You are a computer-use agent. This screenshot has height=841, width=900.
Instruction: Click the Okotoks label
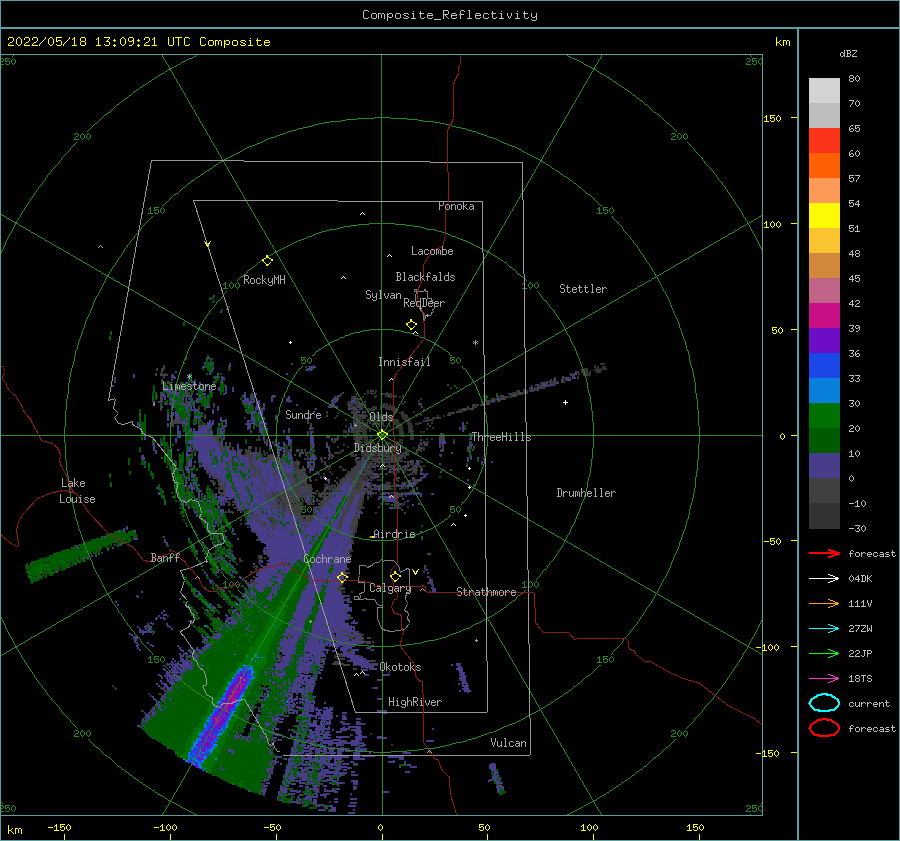coord(400,667)
